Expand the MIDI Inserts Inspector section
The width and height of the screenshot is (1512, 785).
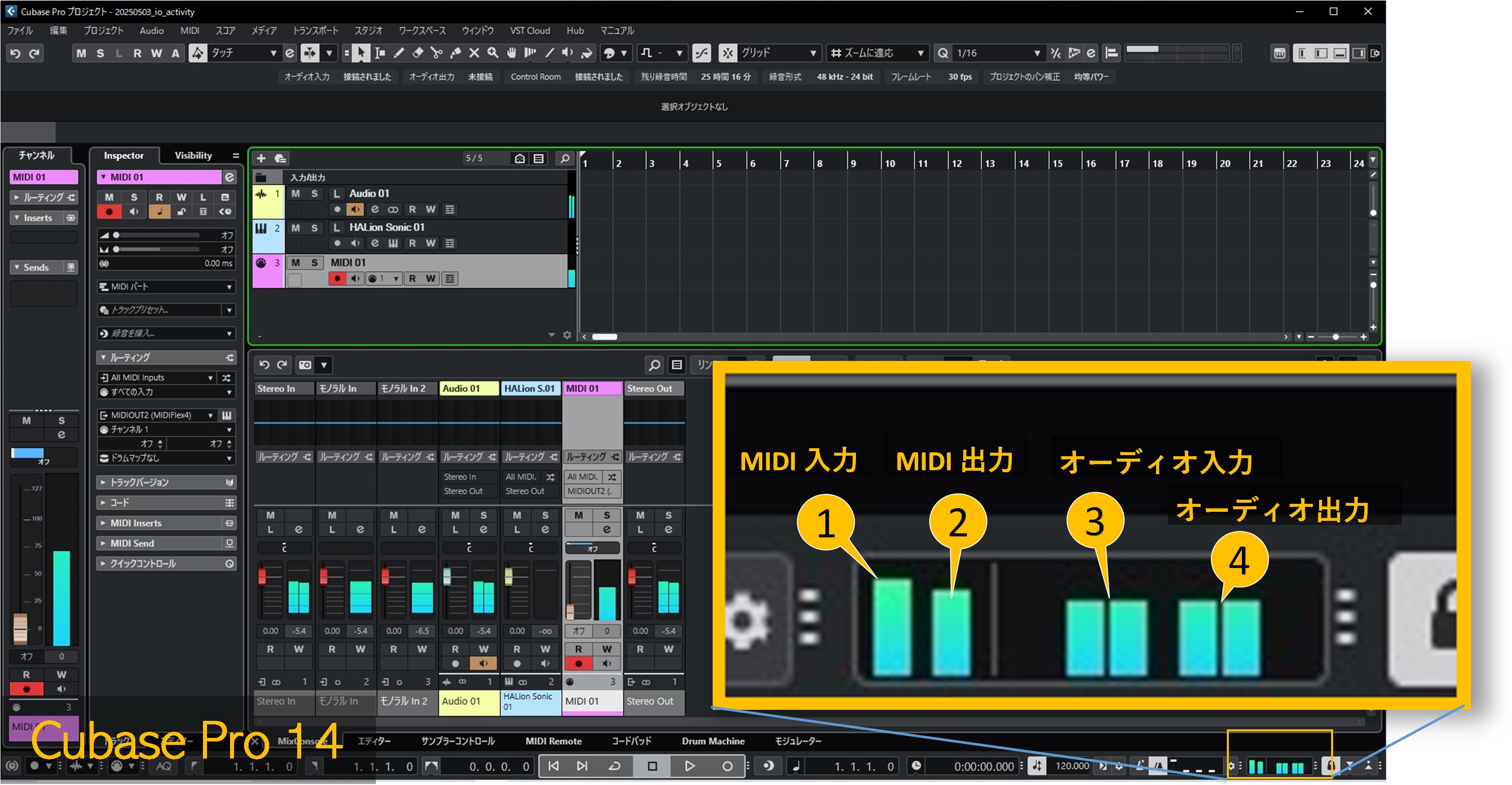(x=167, y=524)
